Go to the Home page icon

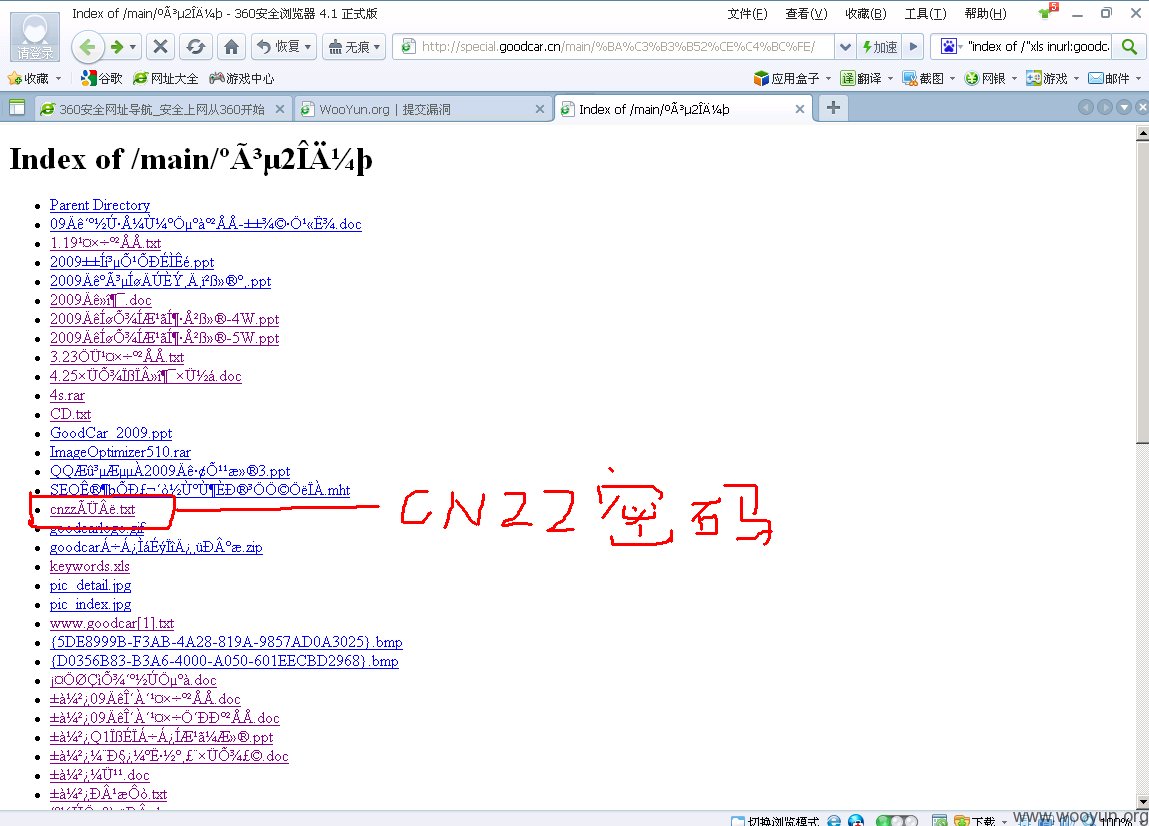[231, 47]
